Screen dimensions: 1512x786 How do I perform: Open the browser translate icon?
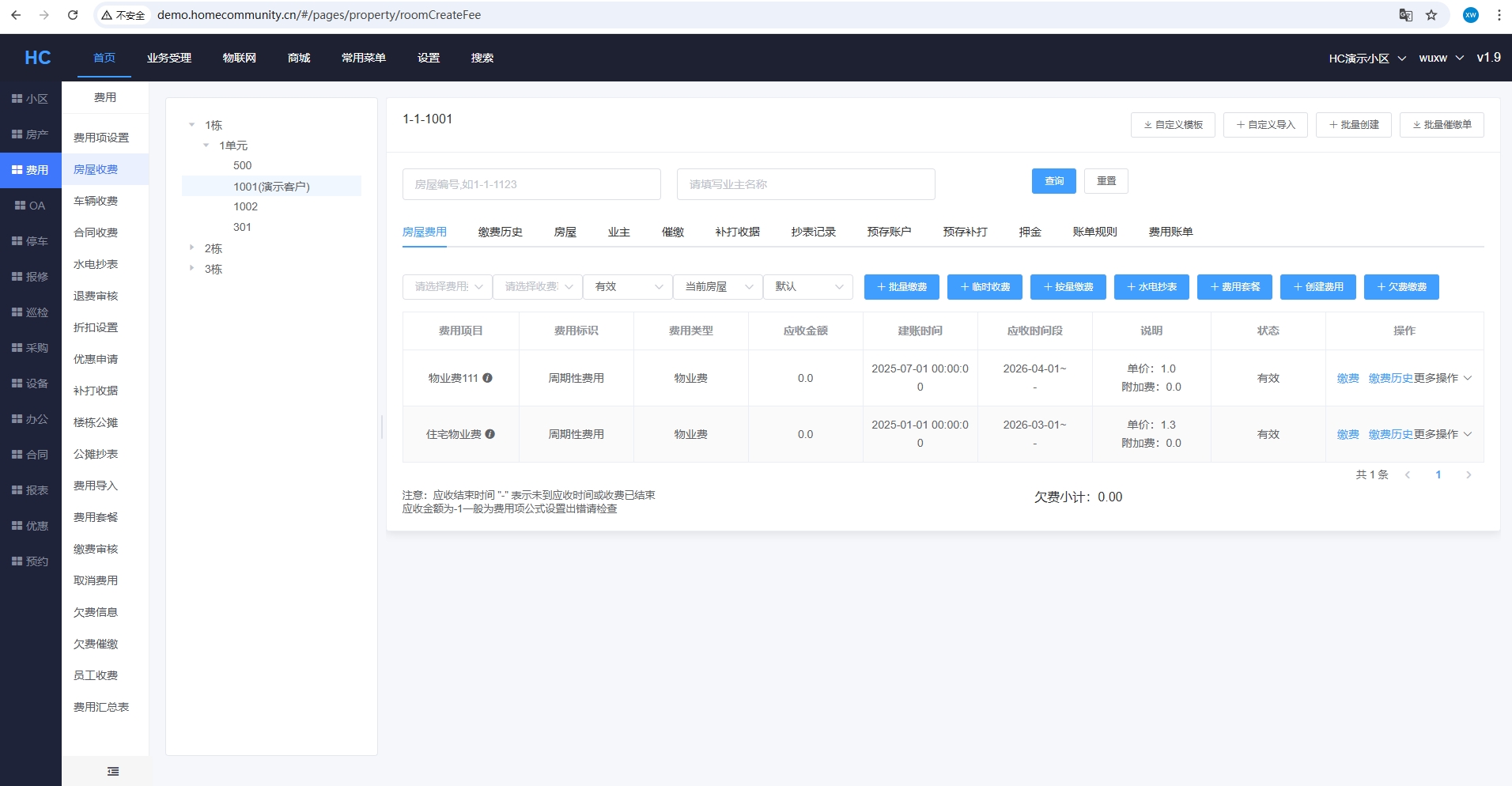[1405, 15]
